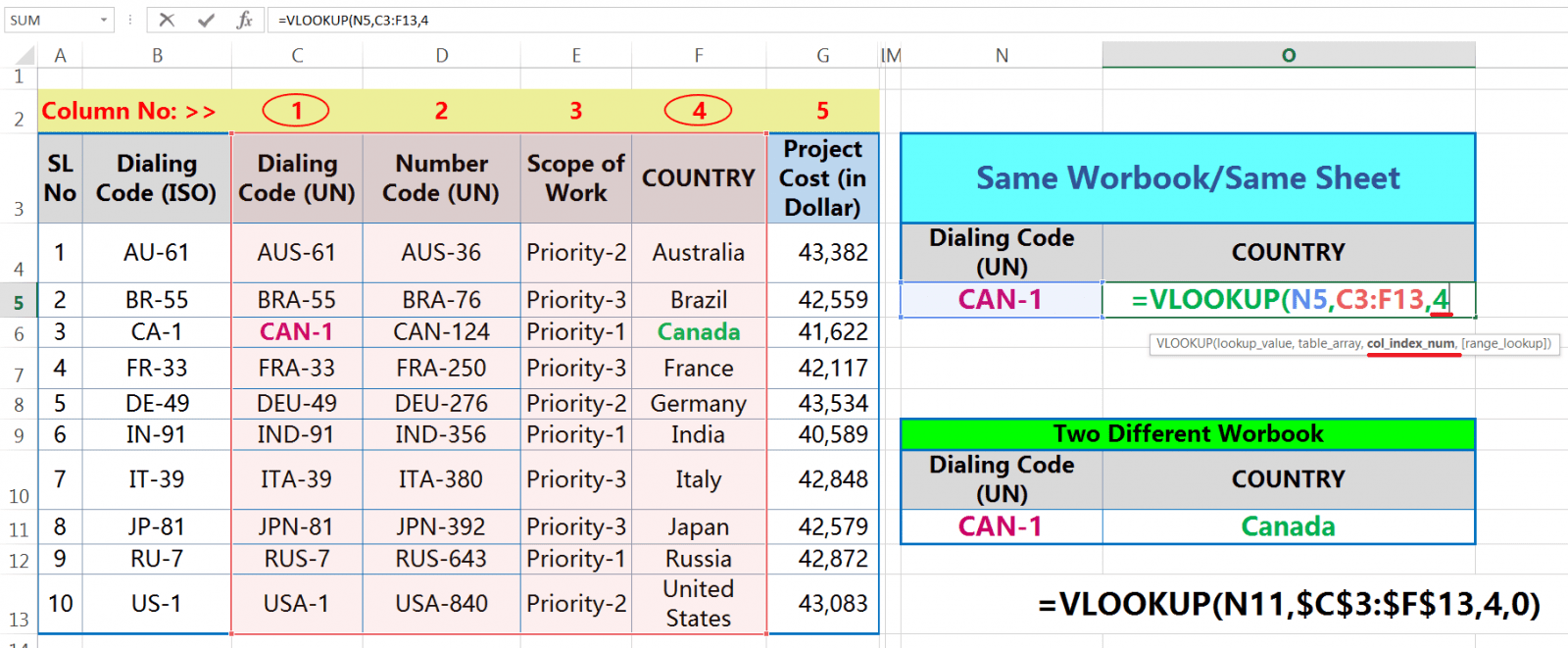Select cell containing 43,382
This screenshot has height=648, width=1568.
click(x=823, y=253)
